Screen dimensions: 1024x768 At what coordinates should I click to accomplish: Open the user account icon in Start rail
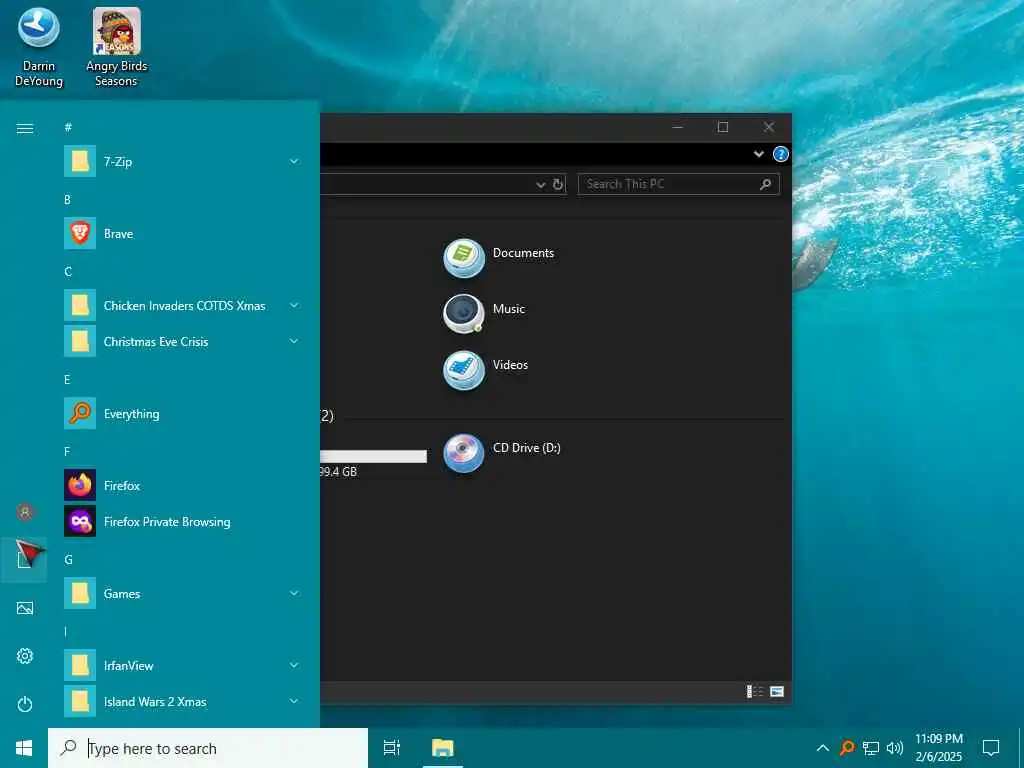(25, 512)
